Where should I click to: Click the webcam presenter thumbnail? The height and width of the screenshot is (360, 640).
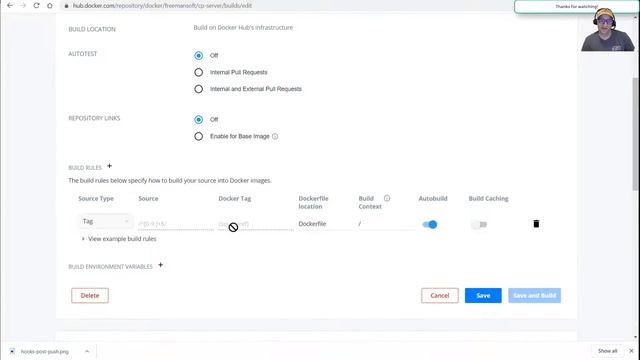pyautogui.click(x=608, y=29)
